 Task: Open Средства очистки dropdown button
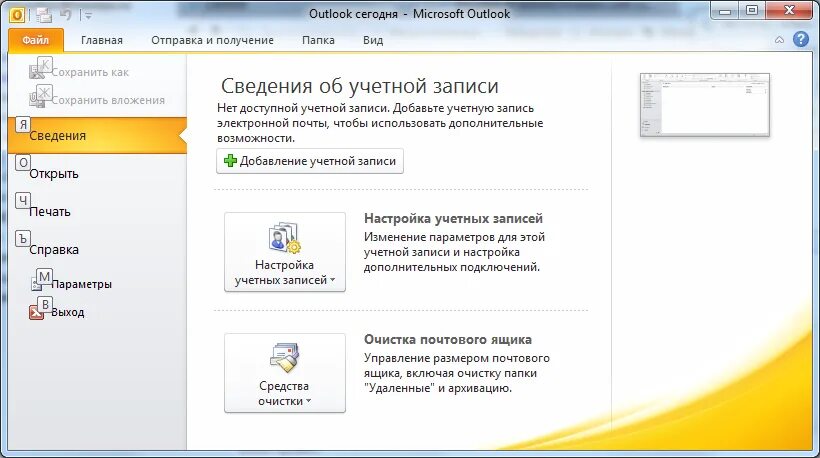click(285, 373)
